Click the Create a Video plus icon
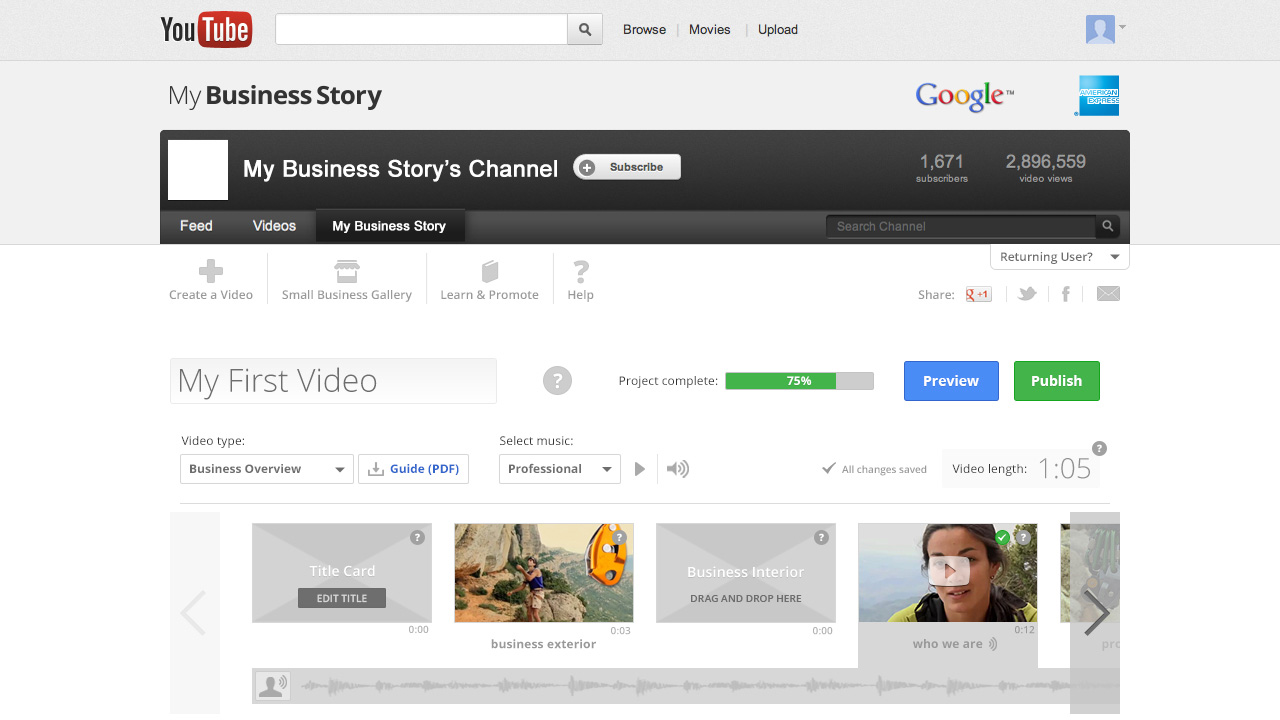Viewport: 1280px width, 720px height. (210, 271)
